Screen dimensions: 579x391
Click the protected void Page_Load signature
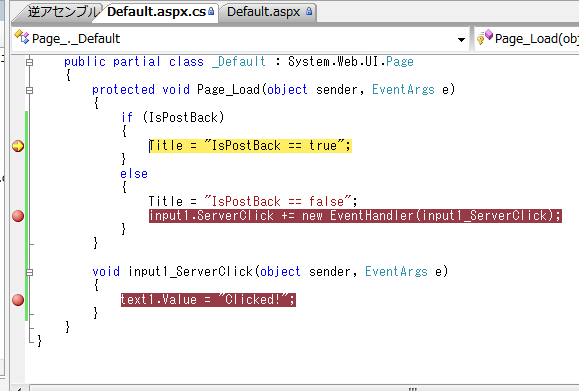coord(274,90)
